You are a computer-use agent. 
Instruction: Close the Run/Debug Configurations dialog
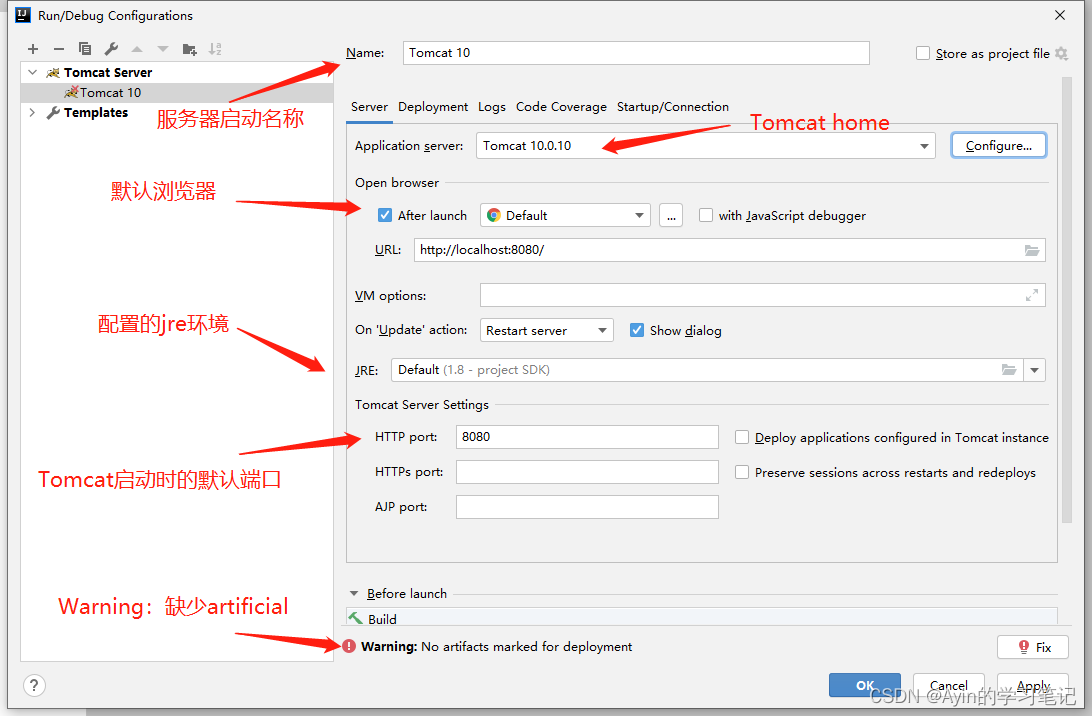[x=1060, y=15]
